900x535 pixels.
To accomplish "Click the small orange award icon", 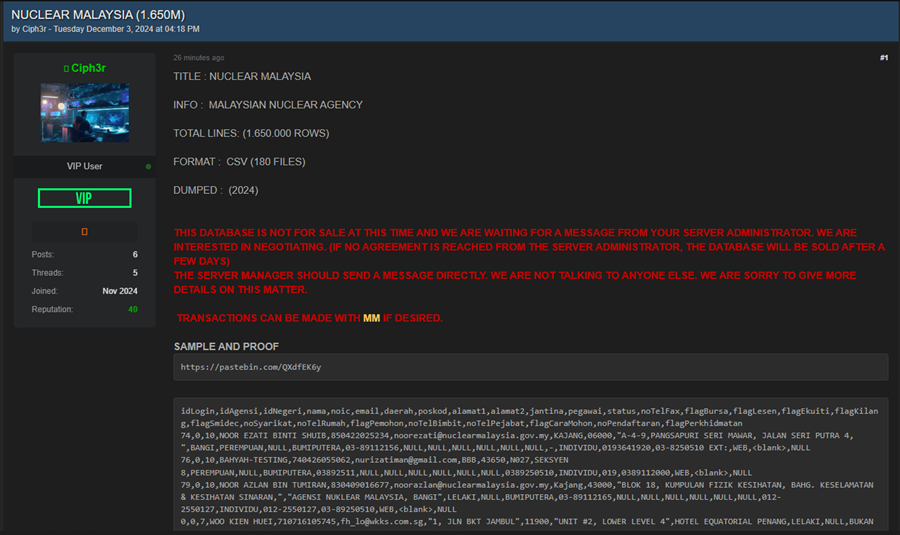I will (x=84, y=231).
